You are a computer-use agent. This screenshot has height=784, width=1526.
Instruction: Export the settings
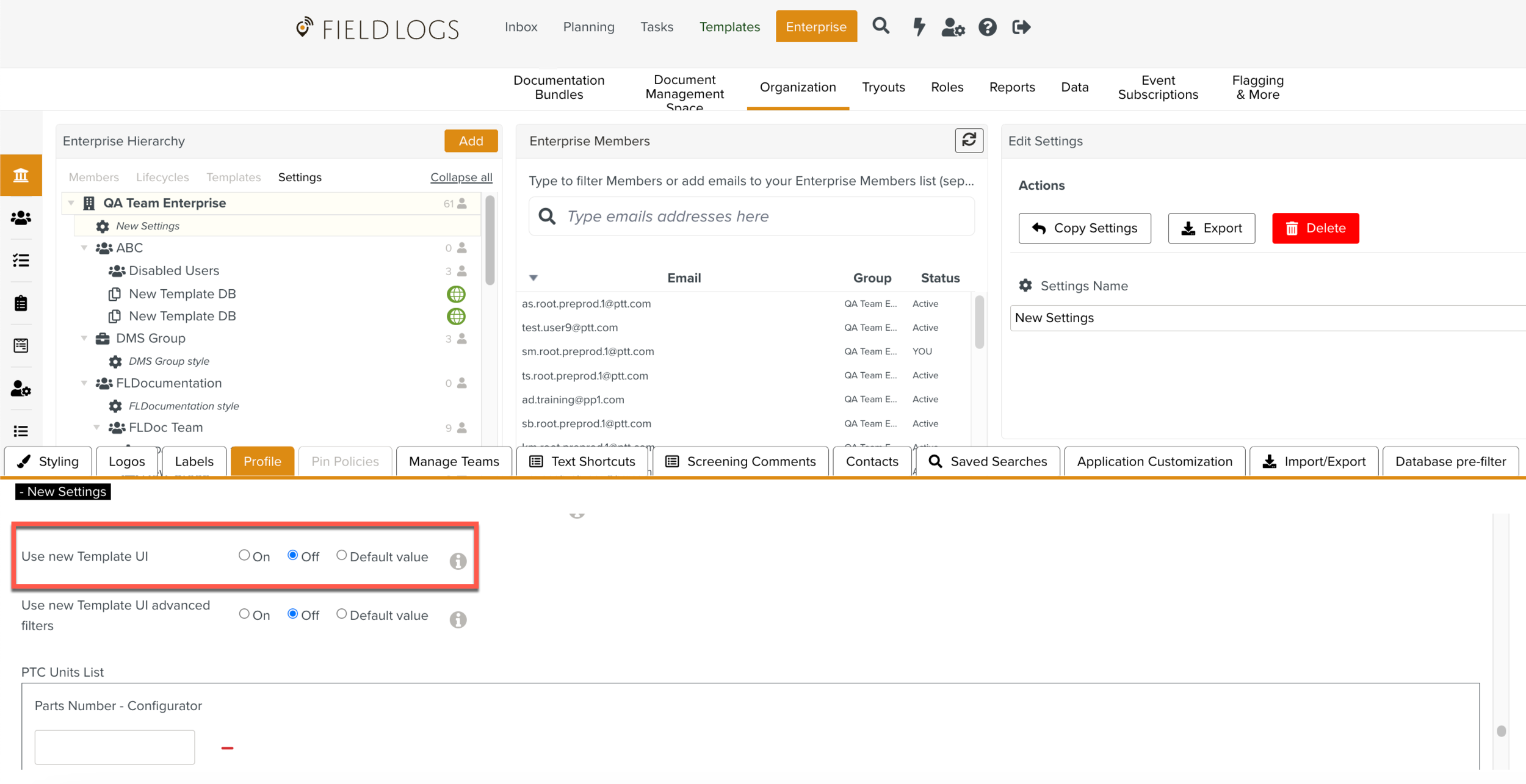click(x=1211, y=228)
